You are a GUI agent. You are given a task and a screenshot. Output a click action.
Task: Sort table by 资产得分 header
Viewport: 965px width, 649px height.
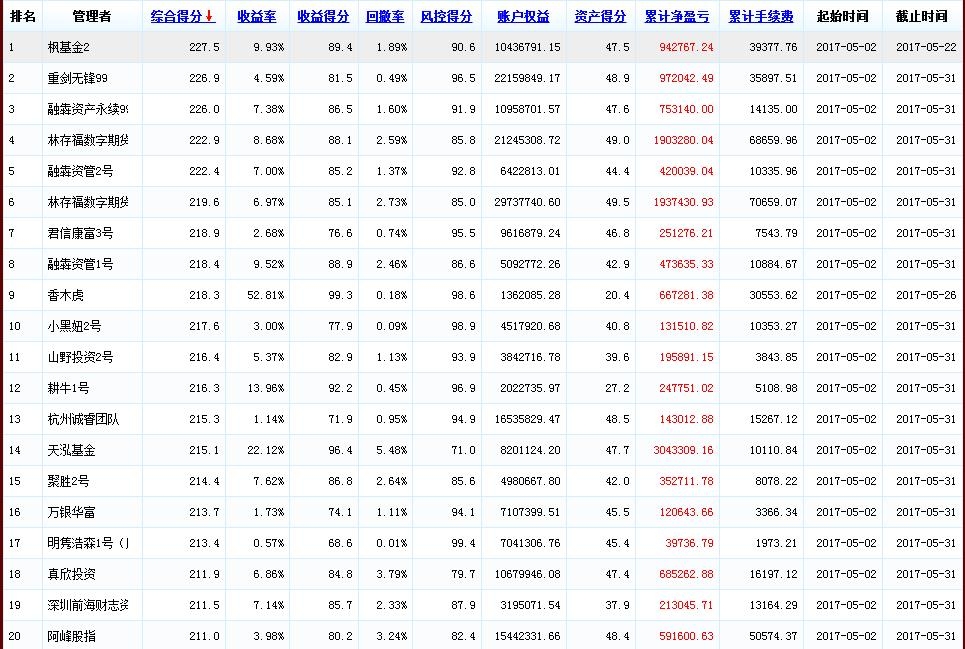[x=600, y=17]
